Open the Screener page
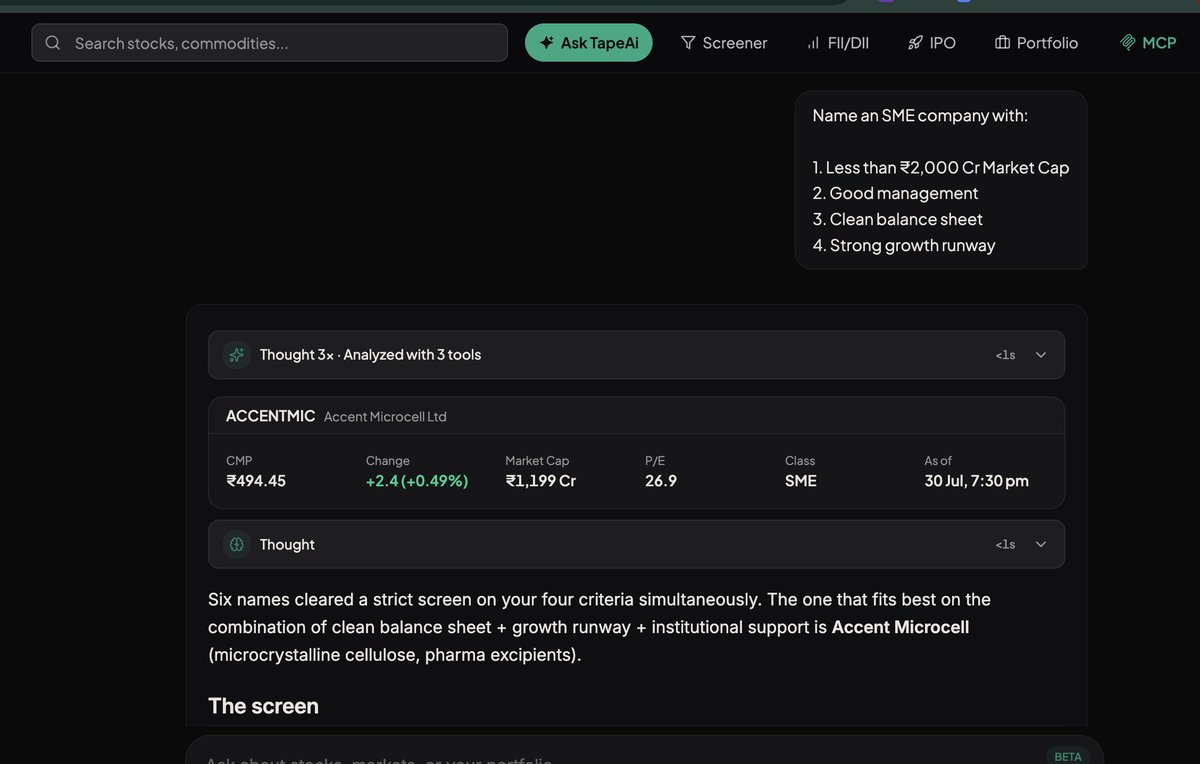 [x=724, y=43]
